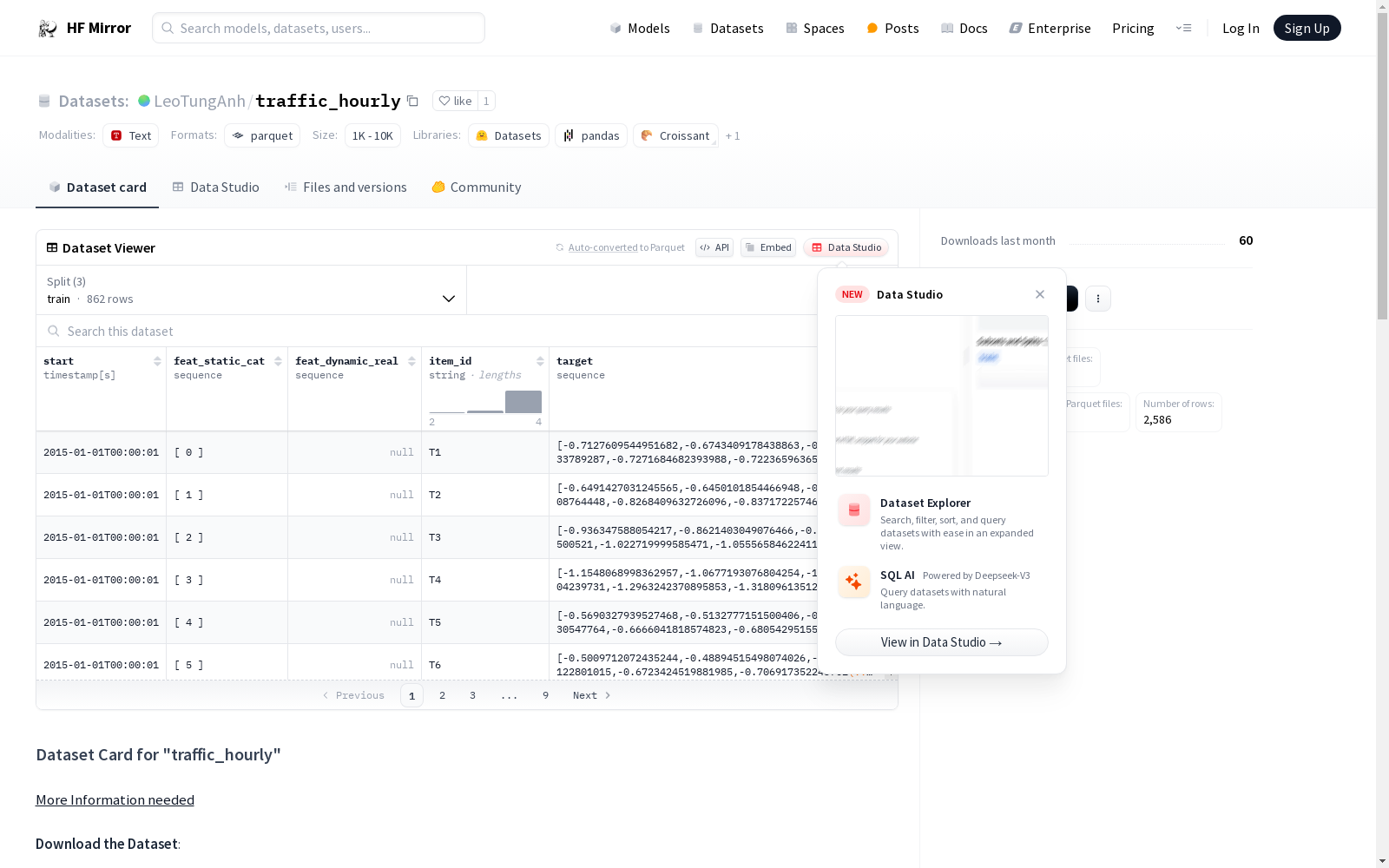This screenshot has height=868, width=1389.
Task: Click the SQL AI sparkle icon
Action: click(853, 582)
